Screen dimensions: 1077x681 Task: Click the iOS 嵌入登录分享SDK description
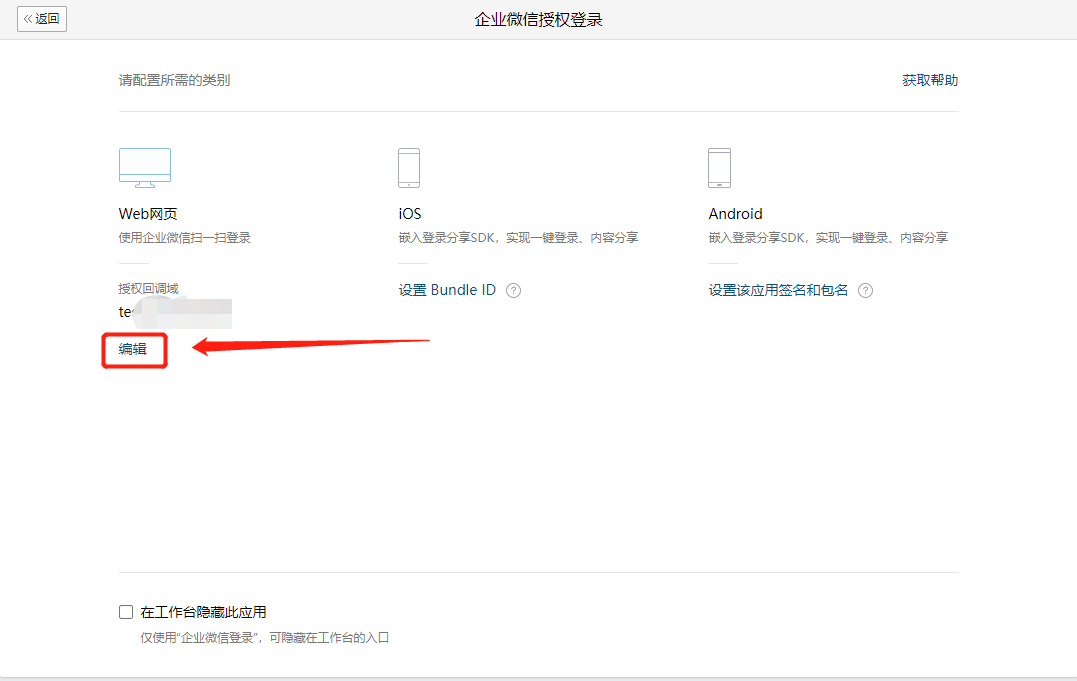[x=519, y=238]
